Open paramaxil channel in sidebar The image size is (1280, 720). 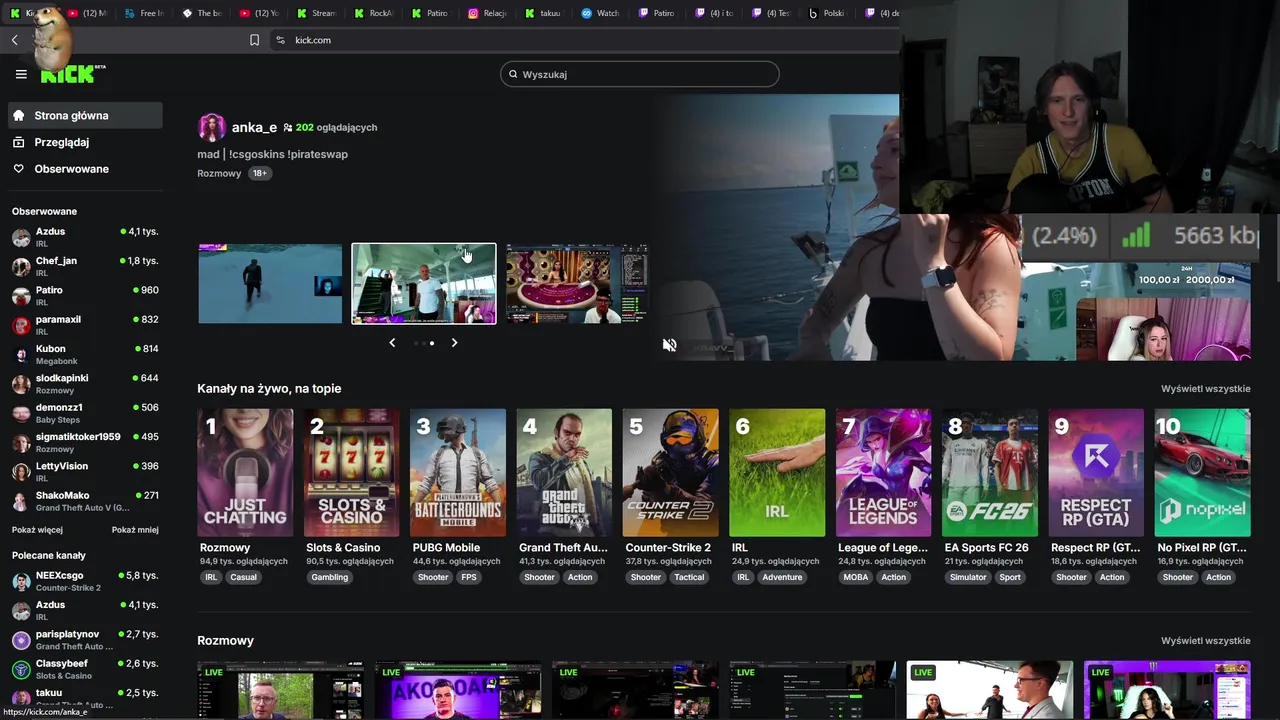pyautogui.click(x=85, y=325)
